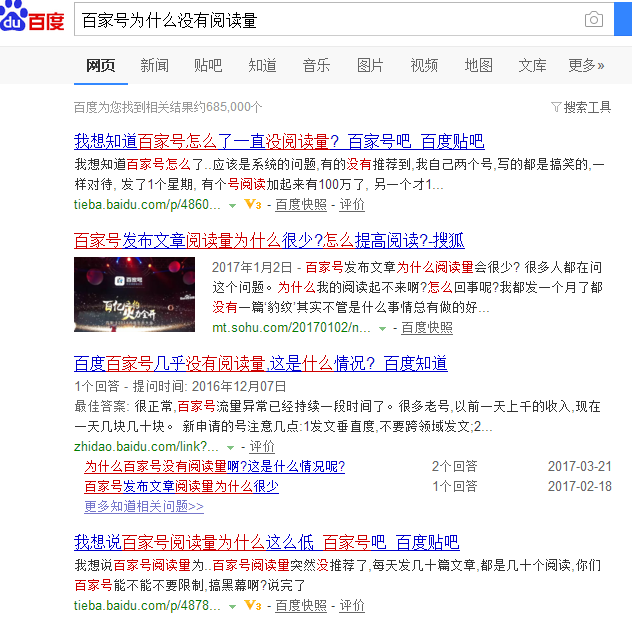The width and height of the screenshot is (632, 617).
Task: Click the Sohu result thumbnail image
Action: pos(134,295)
